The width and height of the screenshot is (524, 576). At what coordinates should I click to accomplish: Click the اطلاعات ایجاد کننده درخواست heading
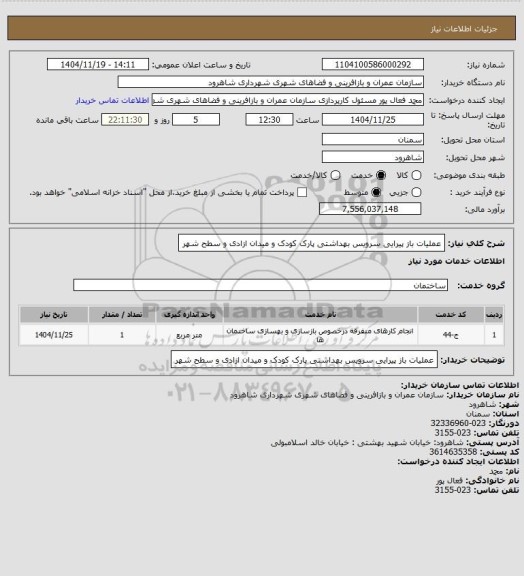459,461
